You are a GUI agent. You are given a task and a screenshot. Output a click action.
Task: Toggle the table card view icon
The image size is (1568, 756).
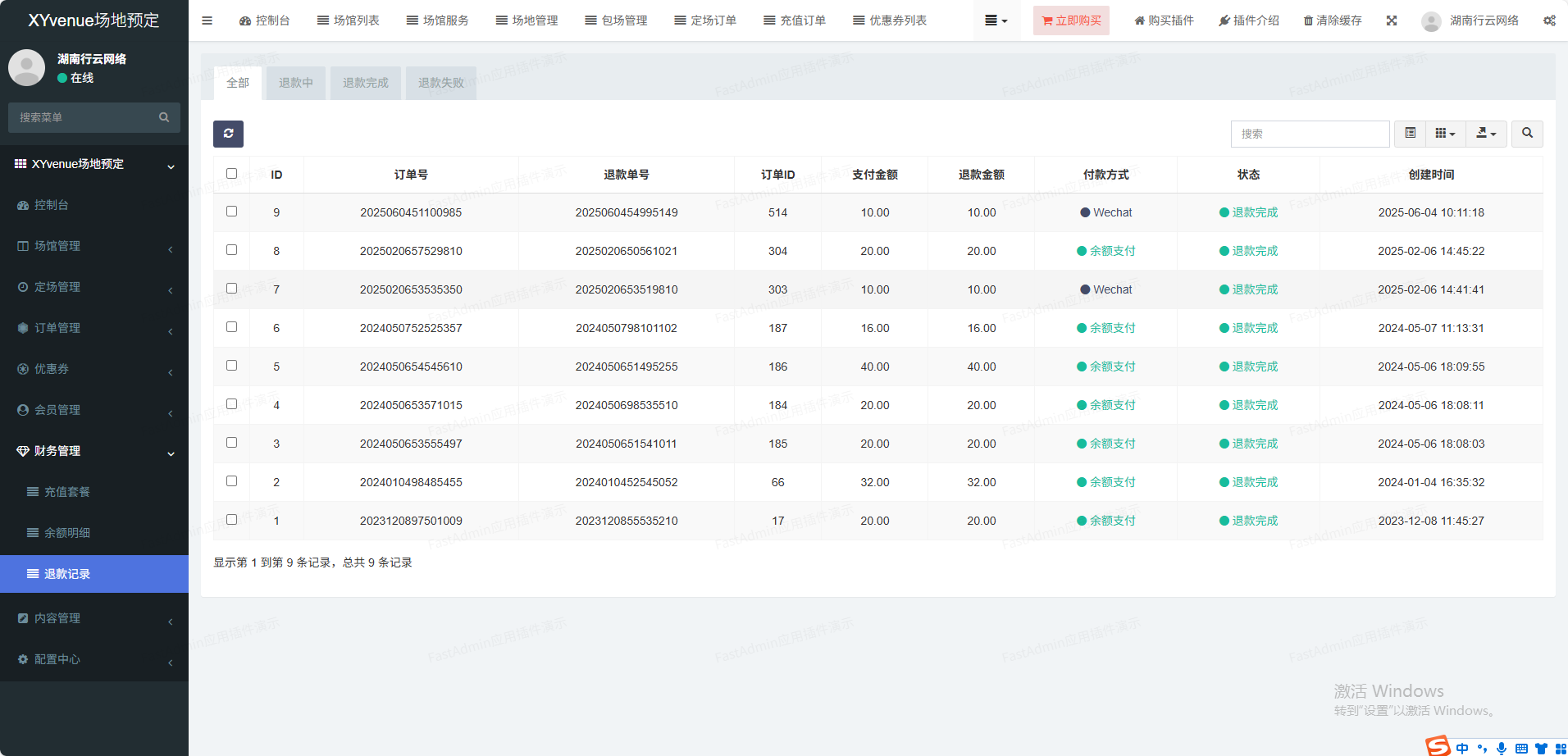(1410, 134)
